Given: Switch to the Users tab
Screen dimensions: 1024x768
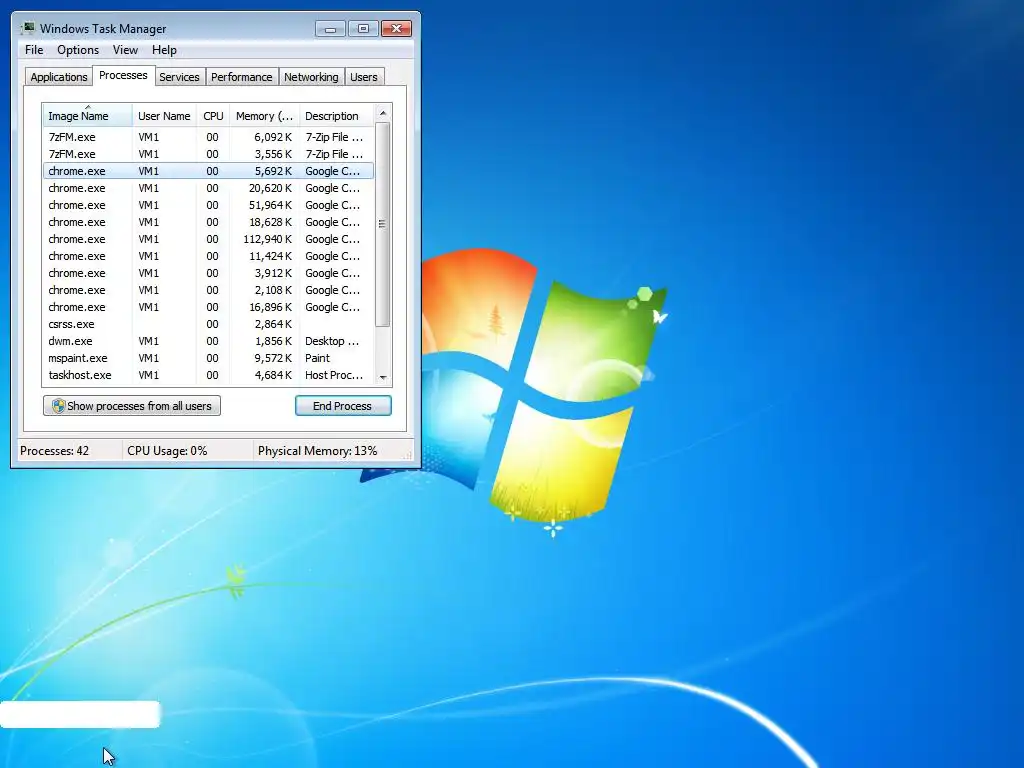Looking at the screenshot, I should [x=363, y=77].
